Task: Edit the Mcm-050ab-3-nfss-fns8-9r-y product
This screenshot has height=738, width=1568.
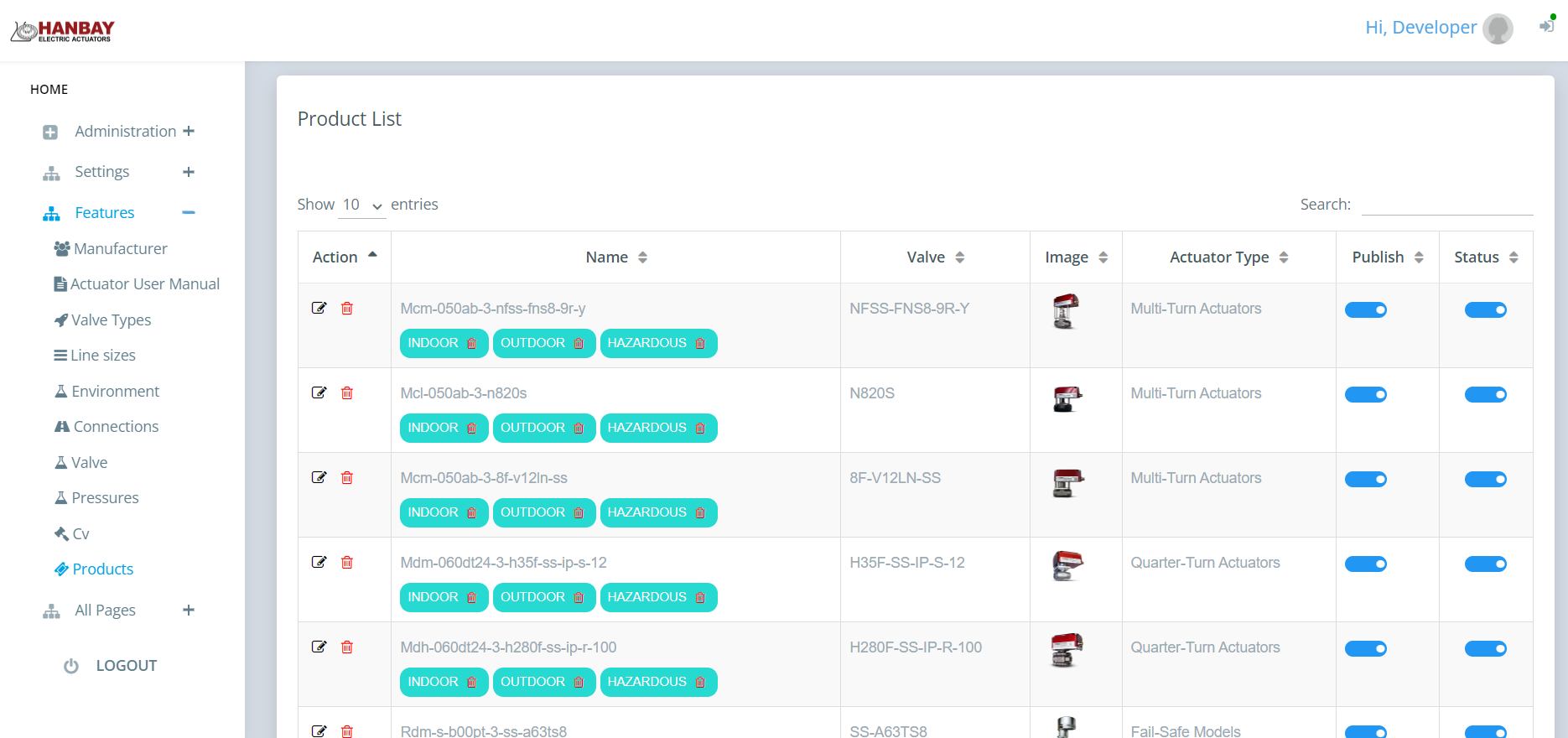Action: point(319,308)
